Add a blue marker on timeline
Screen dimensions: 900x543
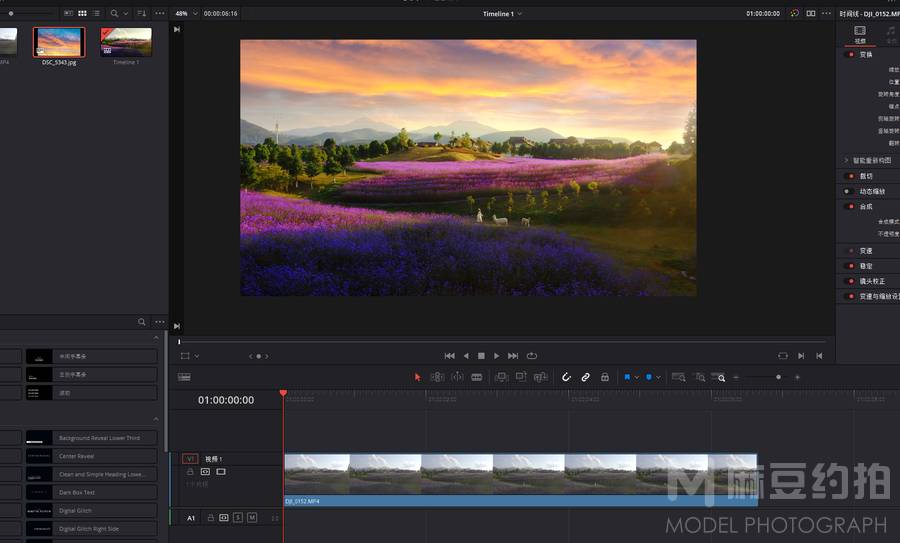649,377
